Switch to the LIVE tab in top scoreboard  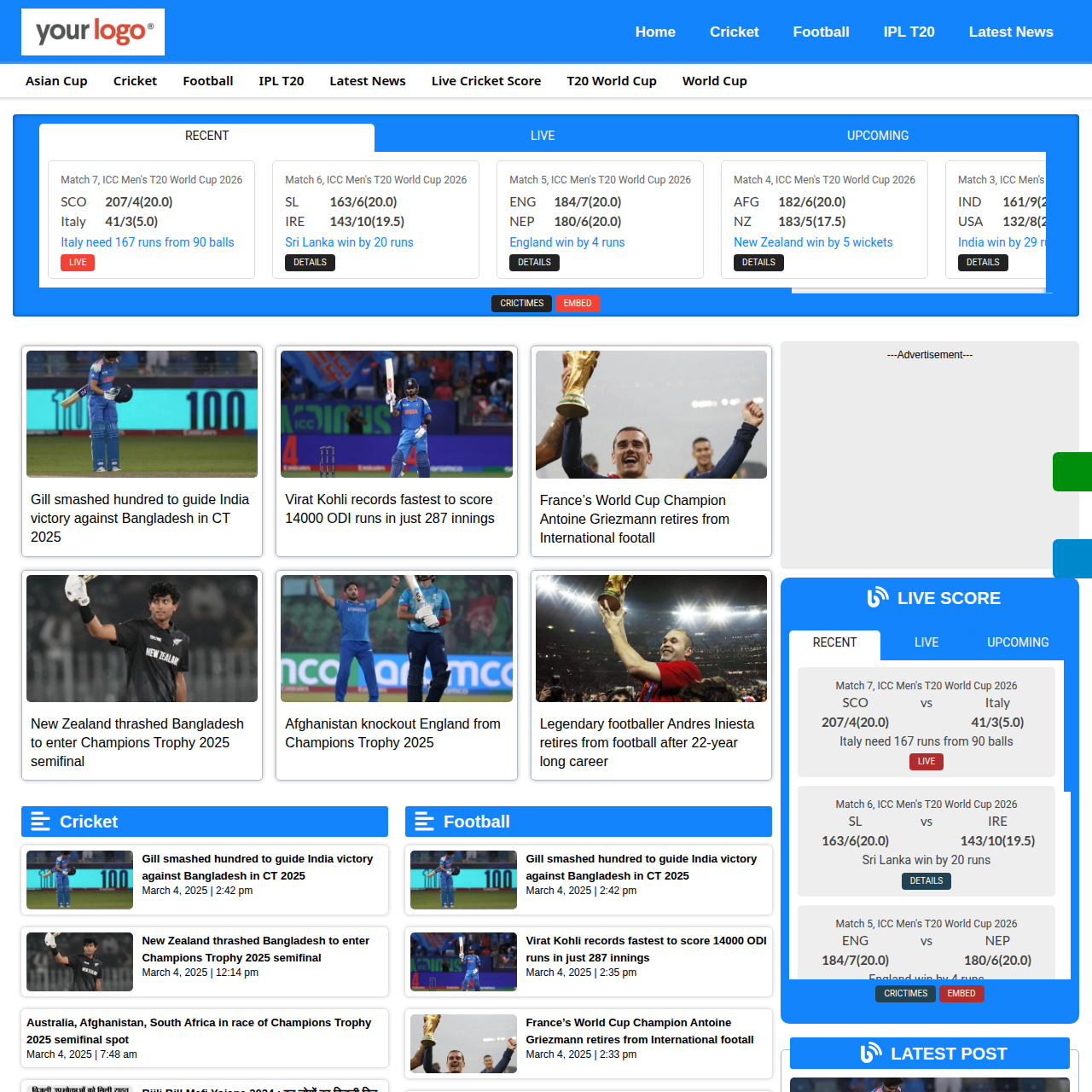(x=543, y=136)
